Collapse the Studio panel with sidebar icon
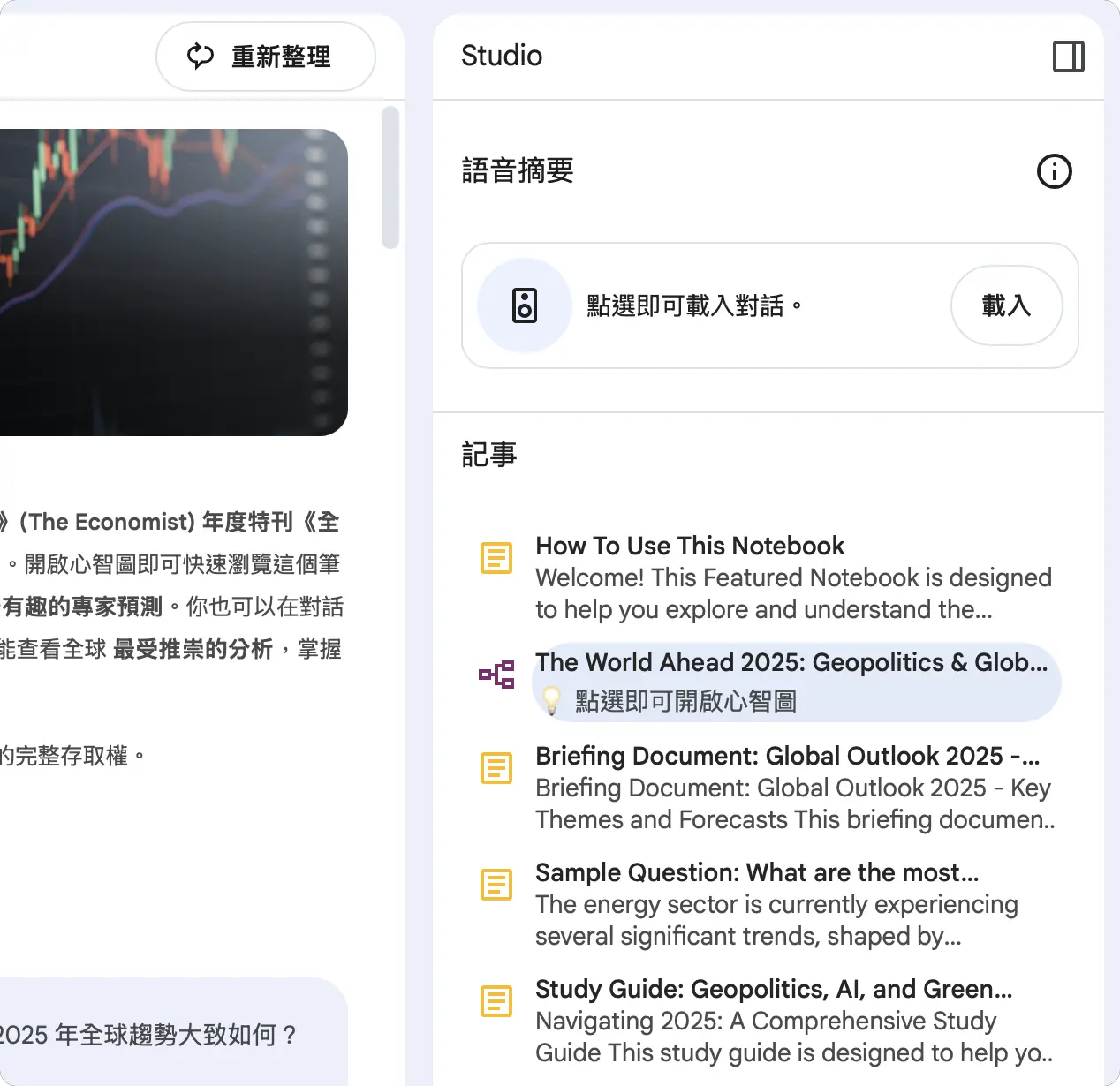Screen dimensions: 1120x1086 [x=1069, y=57]
